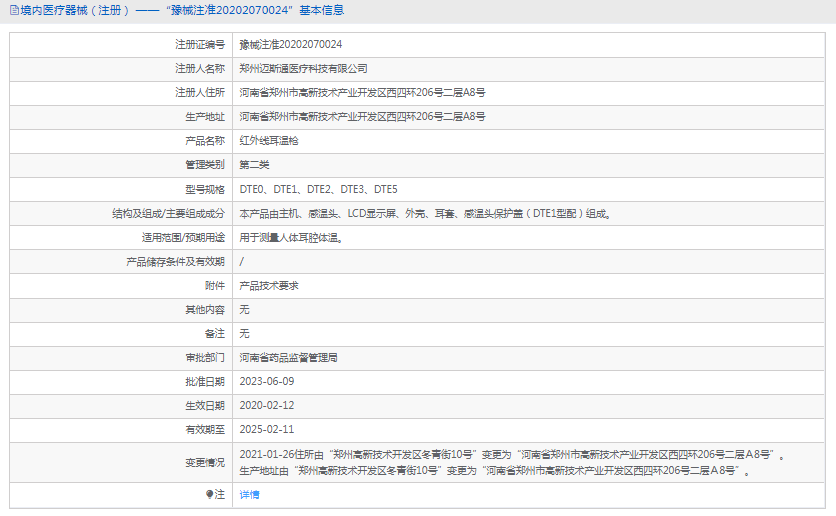
Task: Click the structure composition description text
Action: (x=425, y=213)
